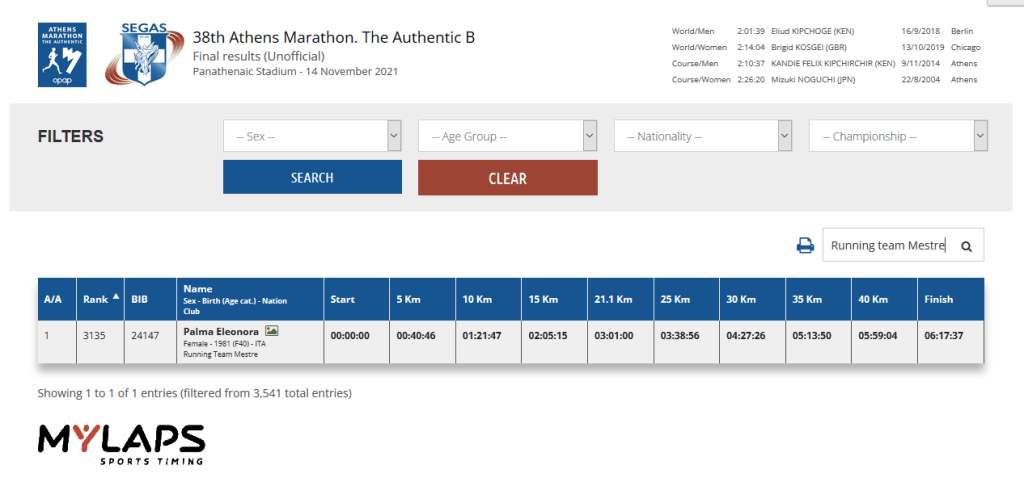Sort by the Name column header
The height and width of the screenshot is (478, 1024).
(198, 289)
